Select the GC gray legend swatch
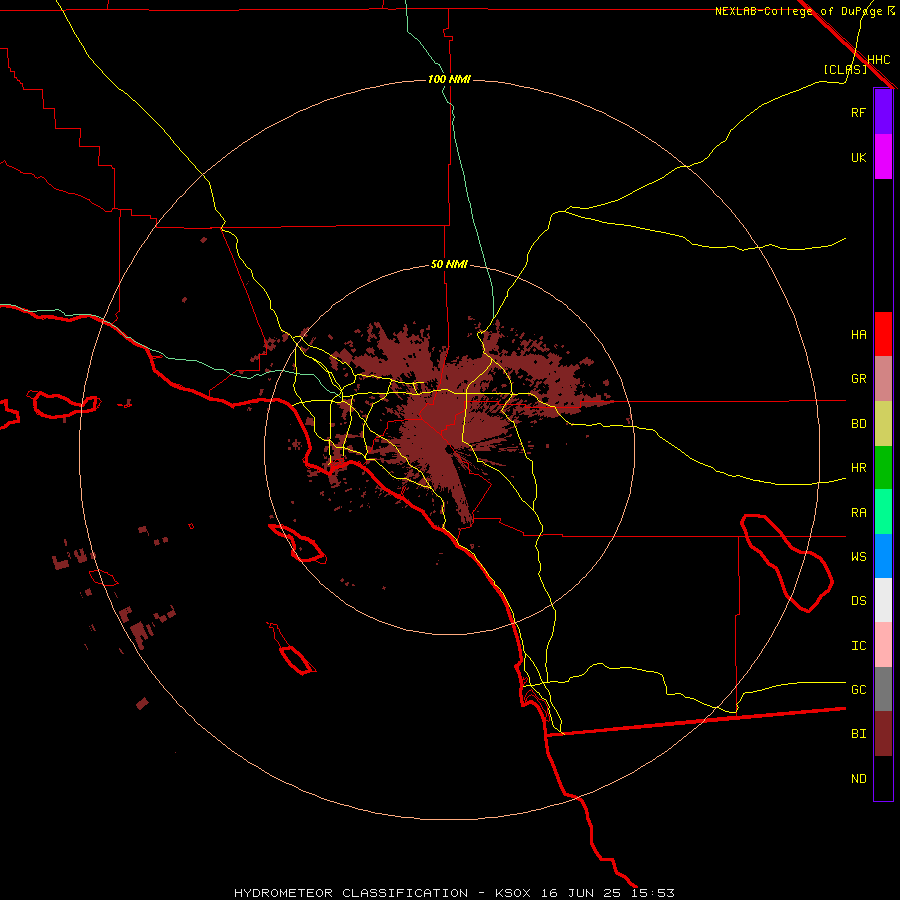Image resolution: width=900 pixels, height=900 pixels. 883,689
